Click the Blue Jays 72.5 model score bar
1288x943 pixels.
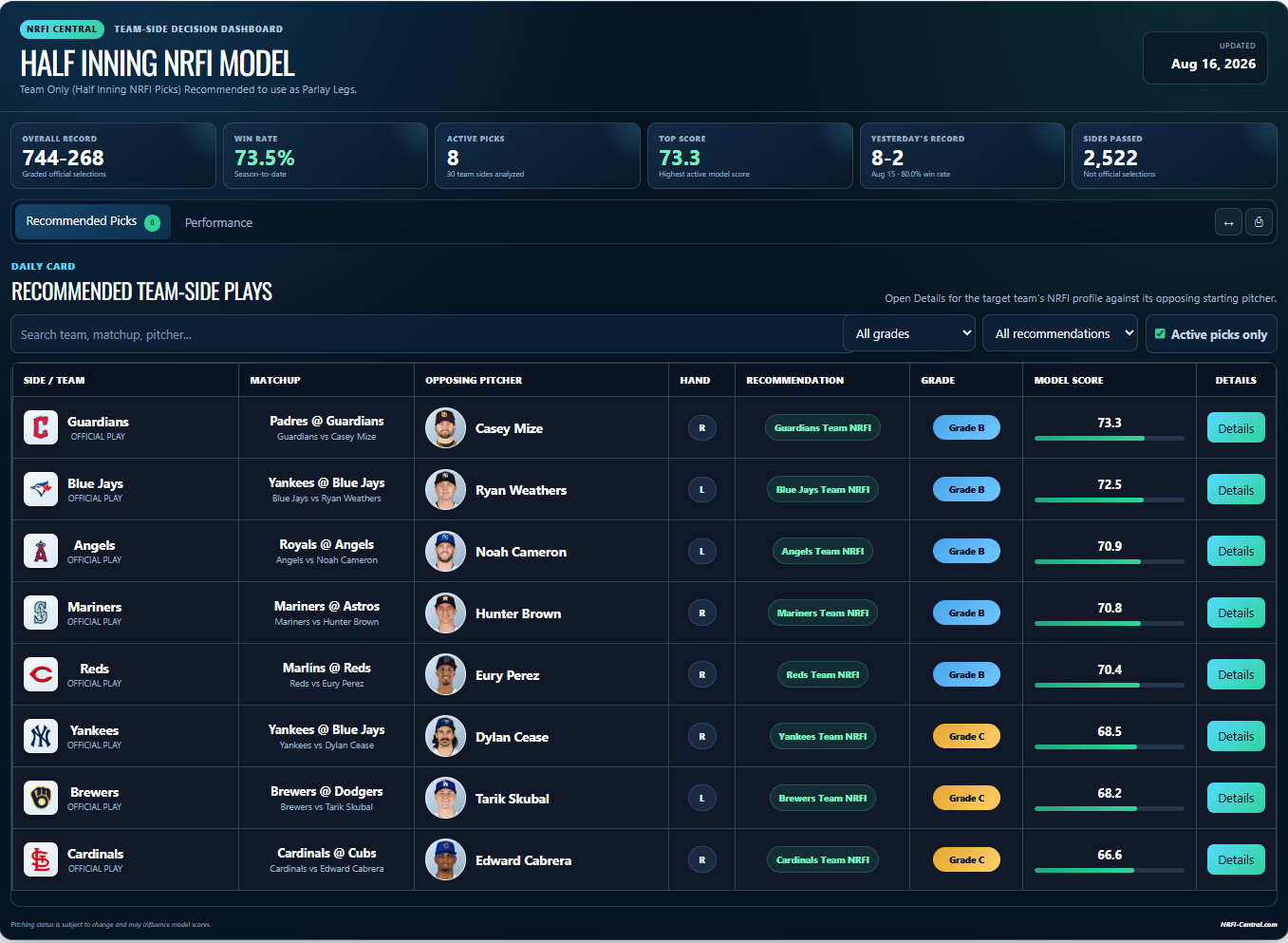click(1110, 500)
